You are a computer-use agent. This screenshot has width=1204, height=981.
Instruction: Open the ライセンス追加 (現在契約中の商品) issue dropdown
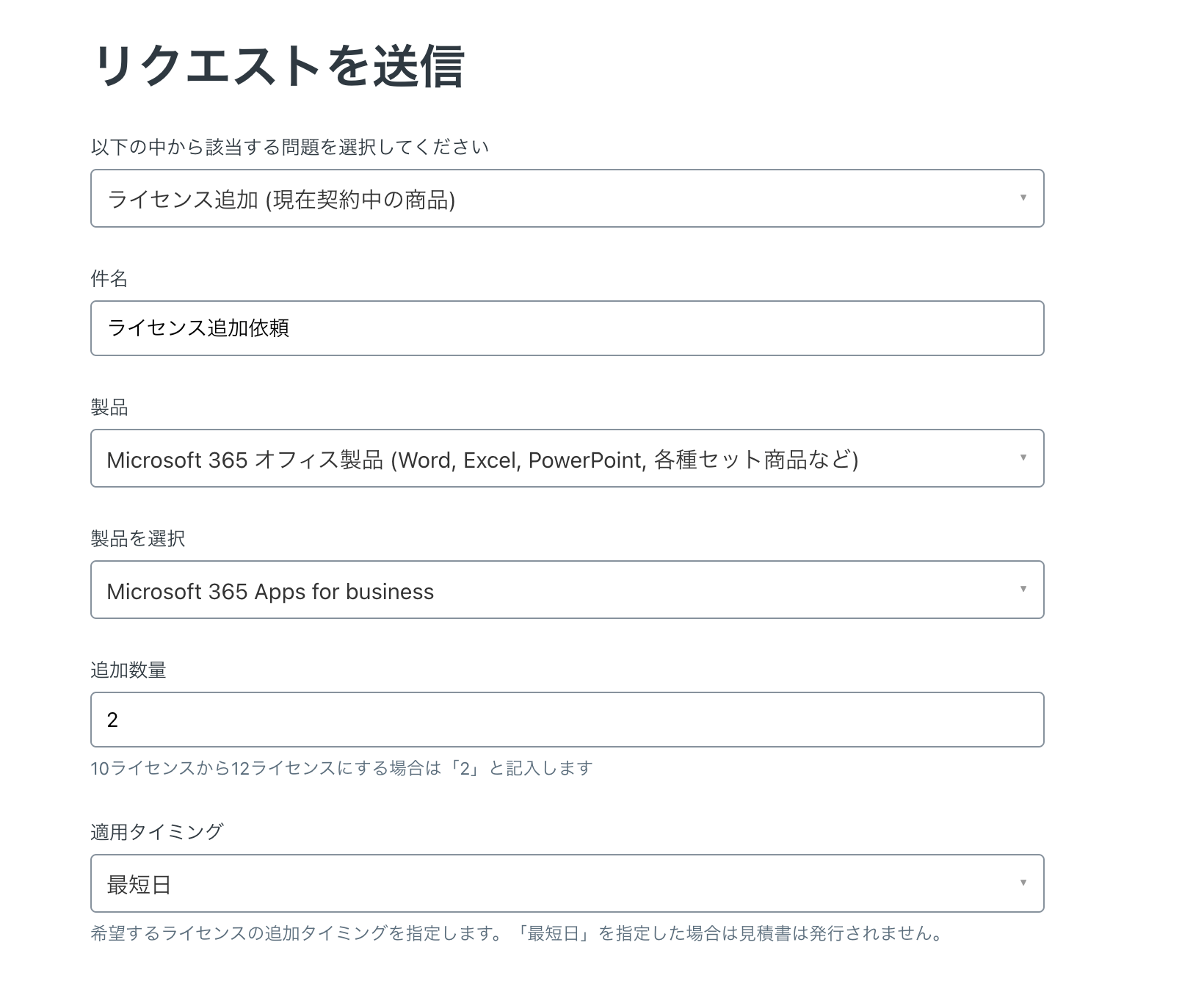click(567, 198)
